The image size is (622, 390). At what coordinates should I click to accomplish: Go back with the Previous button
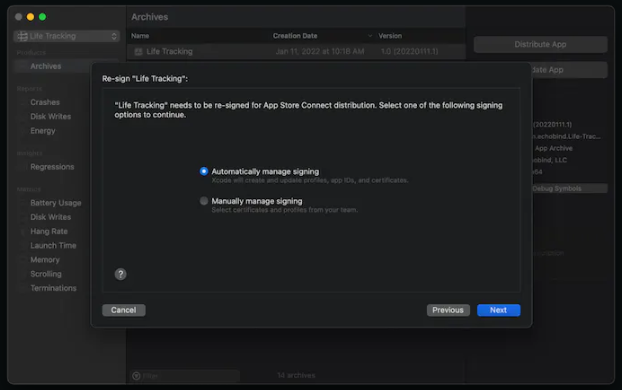coord(448,310)
